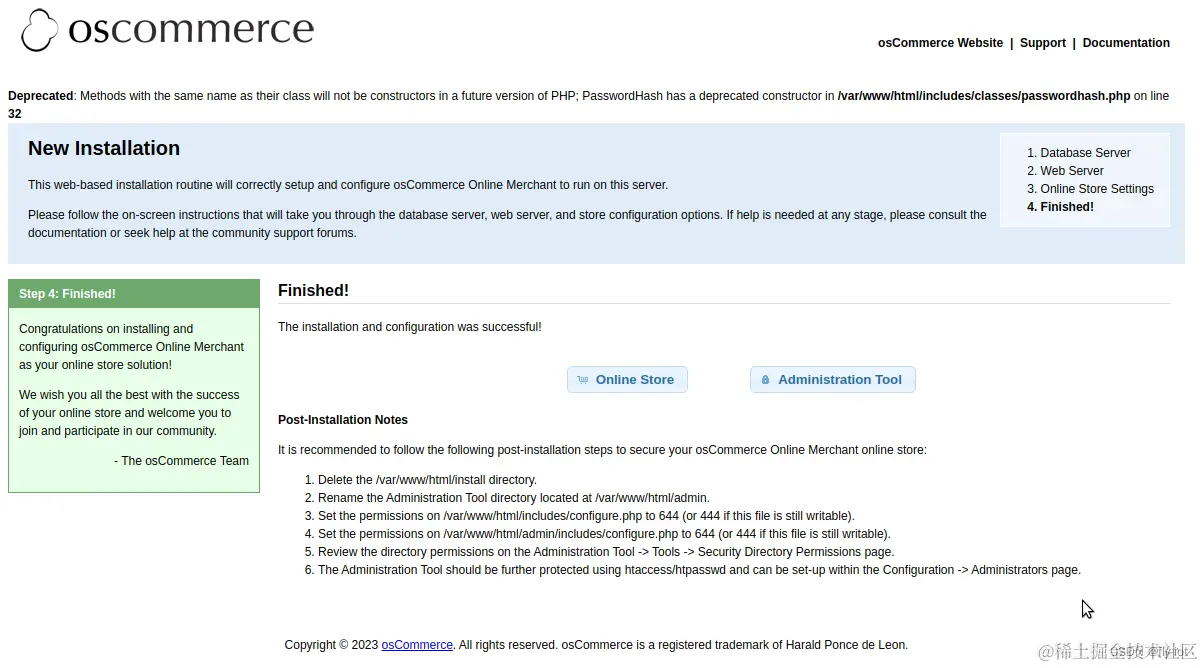Click the 'Finished!' main section heading
The height and width of the screenshot is (668, 1204).
(313, 291)
